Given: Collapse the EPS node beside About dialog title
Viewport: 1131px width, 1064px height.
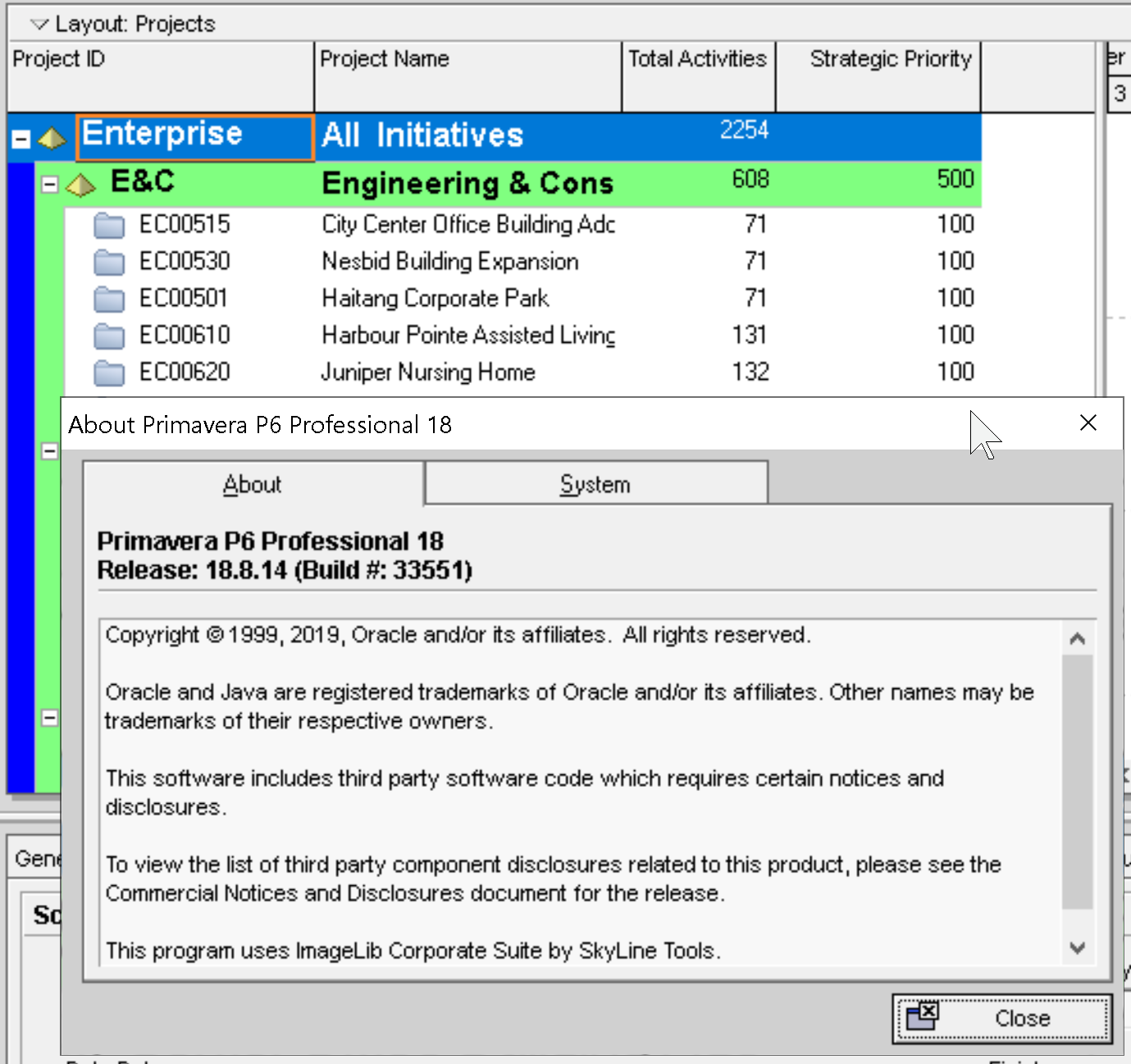Looking at the screenshot, I should click(x=49, y=451).
